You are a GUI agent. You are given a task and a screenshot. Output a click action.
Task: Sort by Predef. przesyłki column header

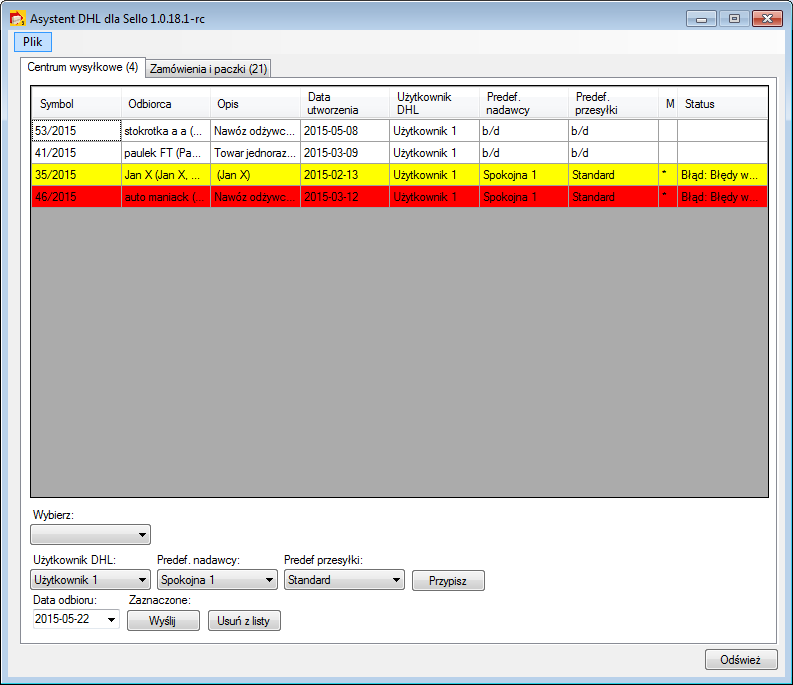[x=613, y=104]
